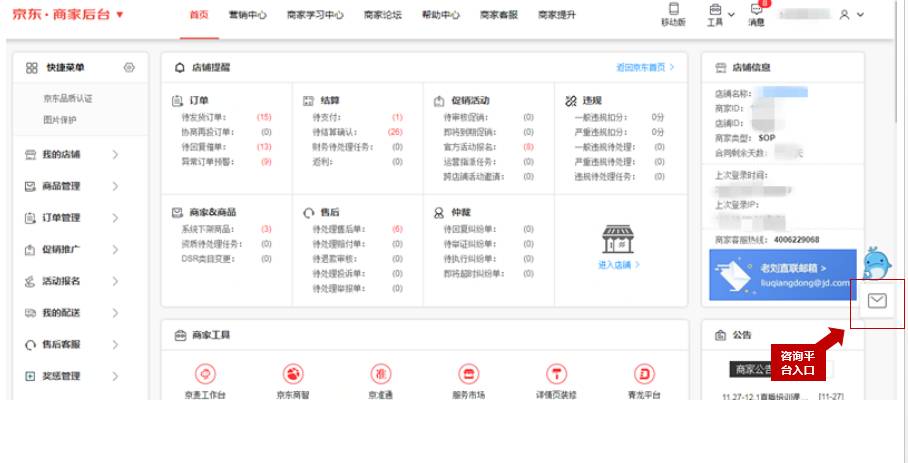The width and height of the screenshot is (908, 463).
Task: Click the 我的配送 truck icon
Action: pos(30,313)
